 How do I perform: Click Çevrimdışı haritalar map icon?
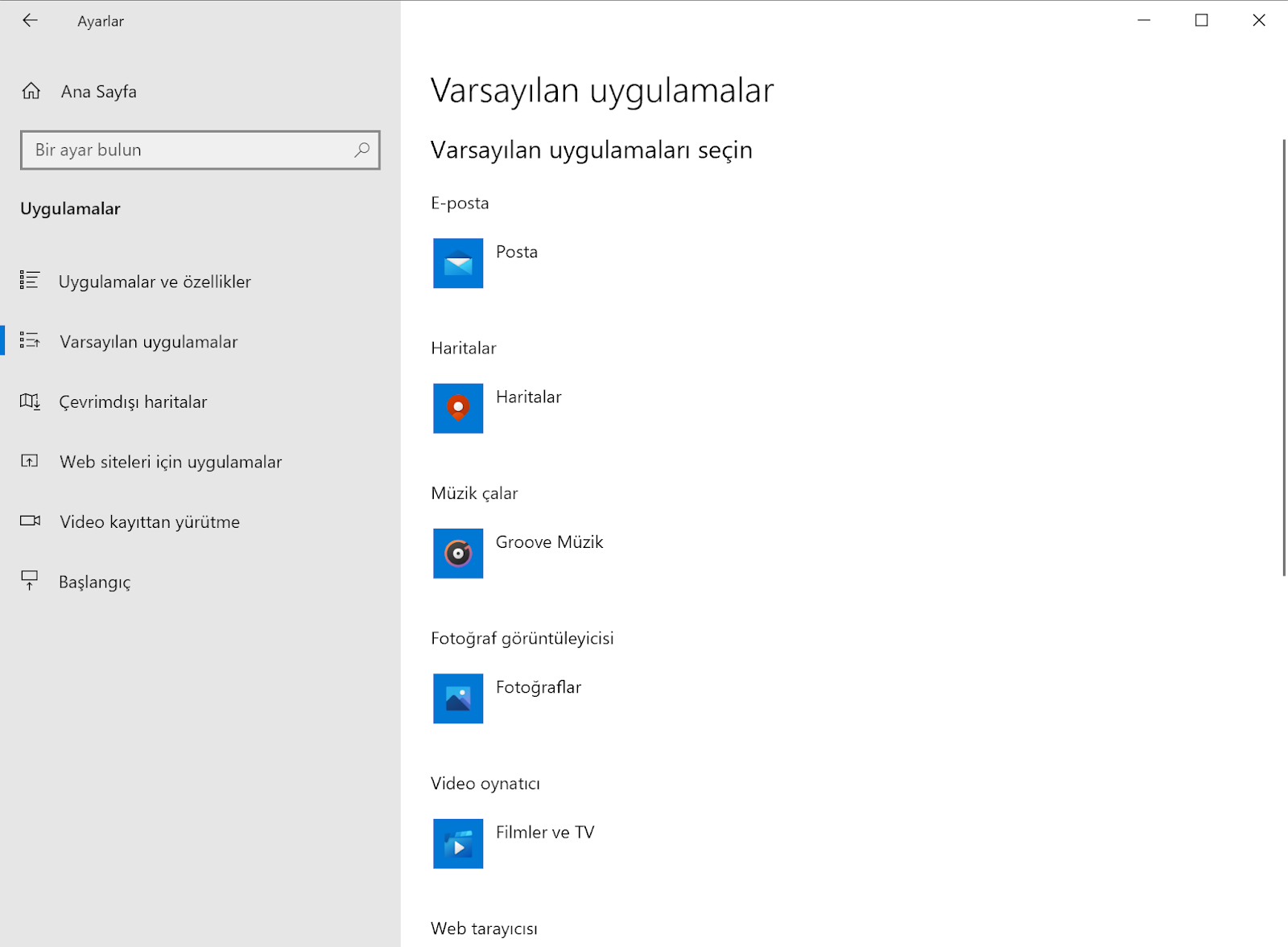click(x=30, y=401)
